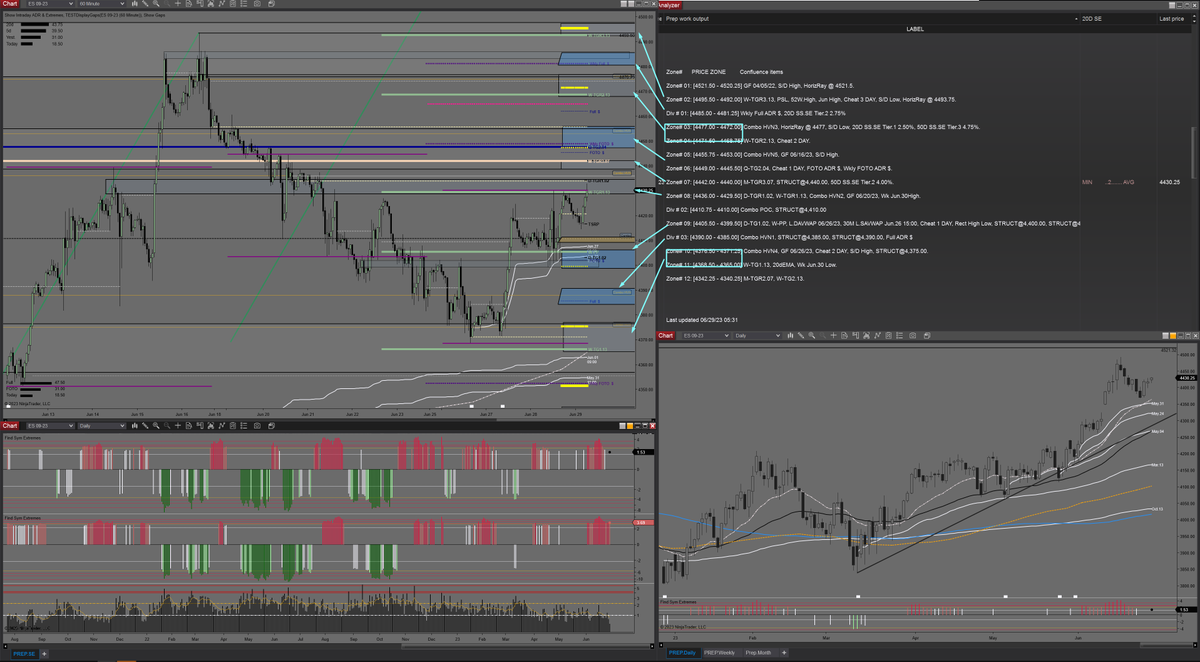Toggle Chart Trader on 60 Minute chart
This screenshot has width=1200, height=662.
[200, 4]
